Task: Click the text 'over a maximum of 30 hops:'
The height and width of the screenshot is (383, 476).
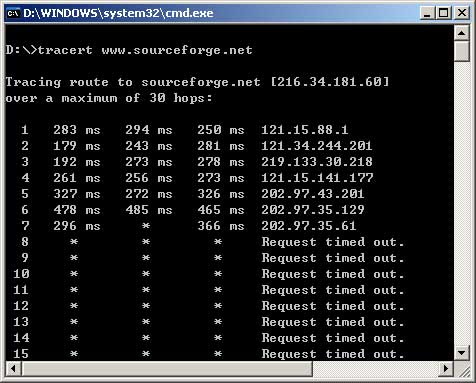Action: click(109, 98)
